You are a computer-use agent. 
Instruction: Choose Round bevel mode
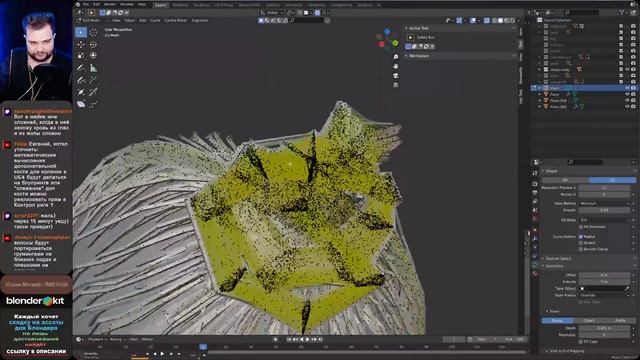pos(557,321)
